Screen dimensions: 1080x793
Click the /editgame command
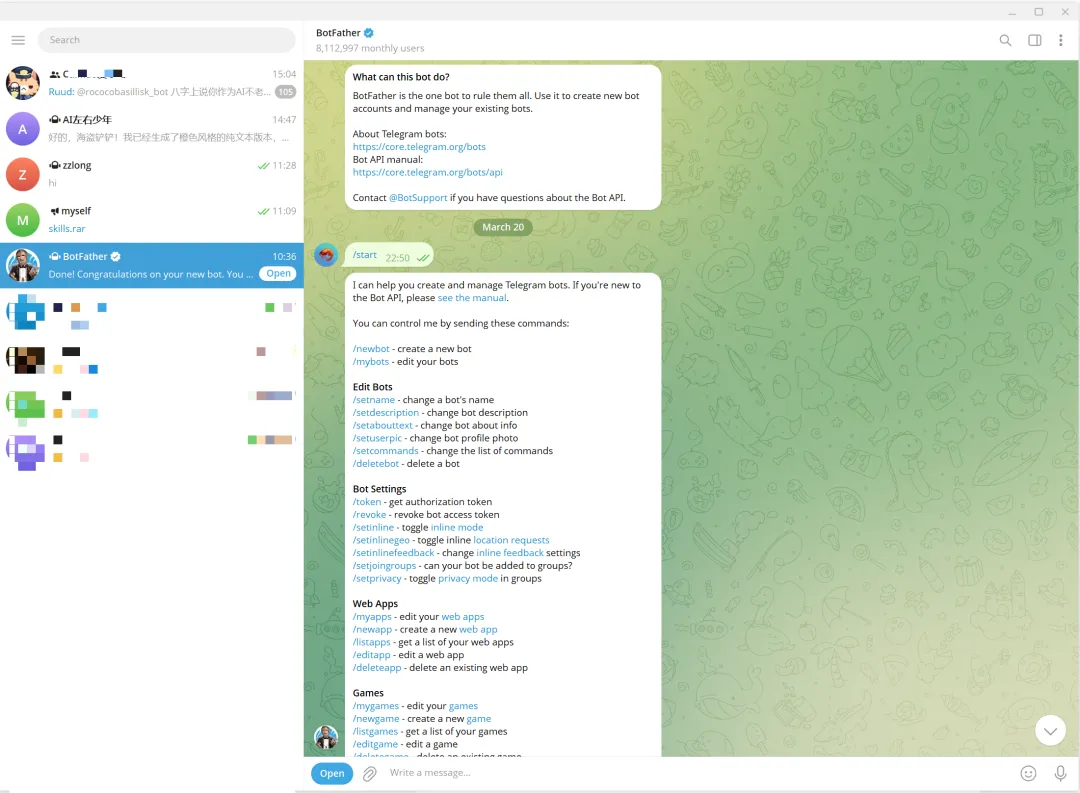[x=375, y=744]
